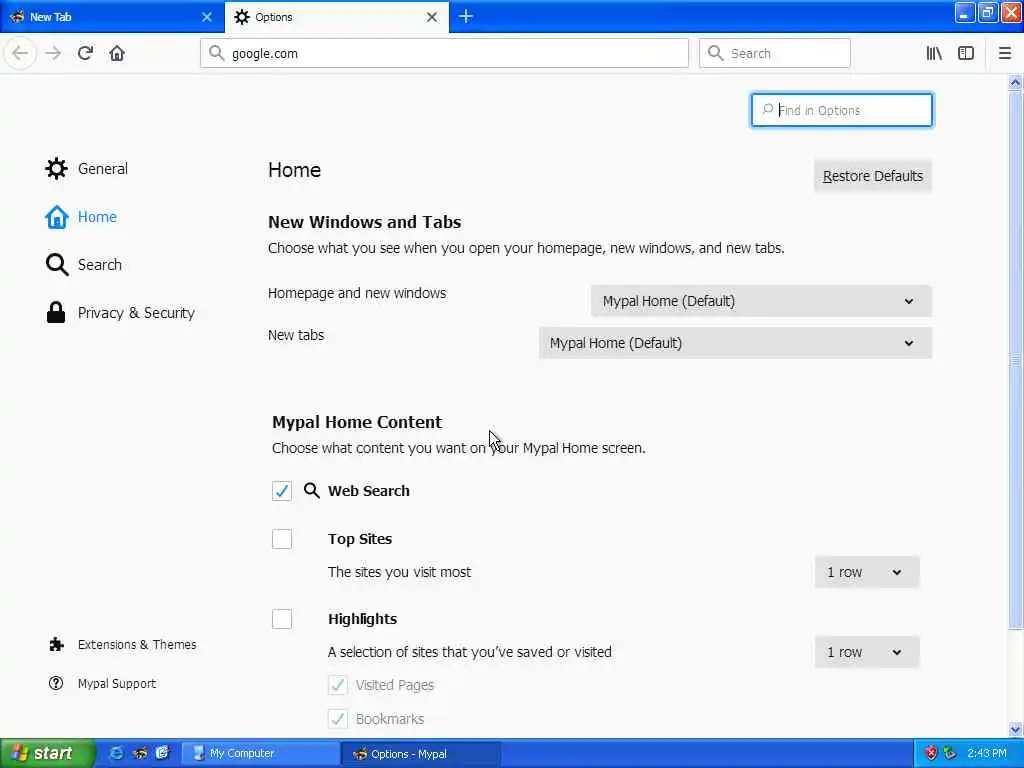
Task: Reload the current page
Action: pos(85,53)
